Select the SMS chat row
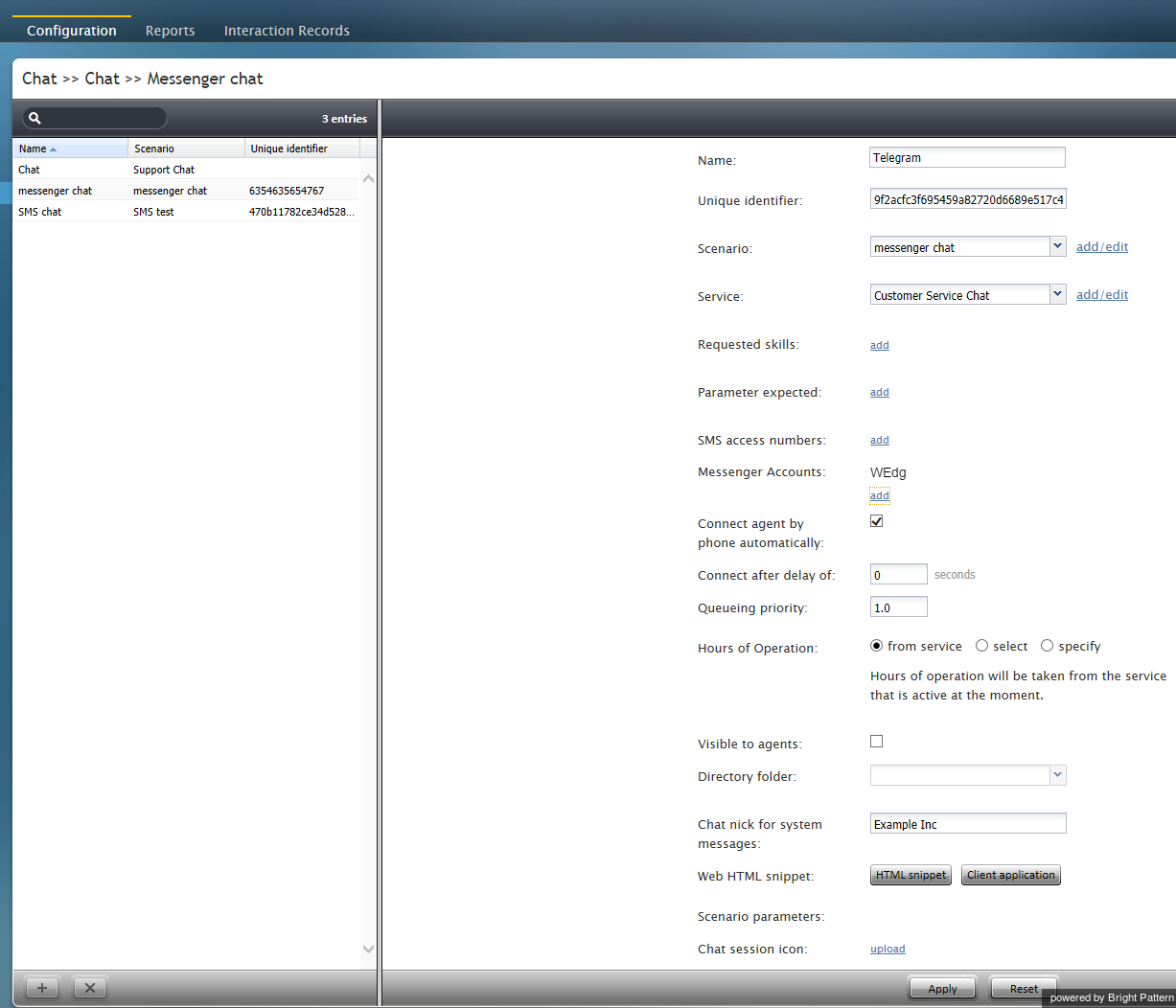Image resolution: width=1176 pixels, height=1008 pixels. (40, 212)
